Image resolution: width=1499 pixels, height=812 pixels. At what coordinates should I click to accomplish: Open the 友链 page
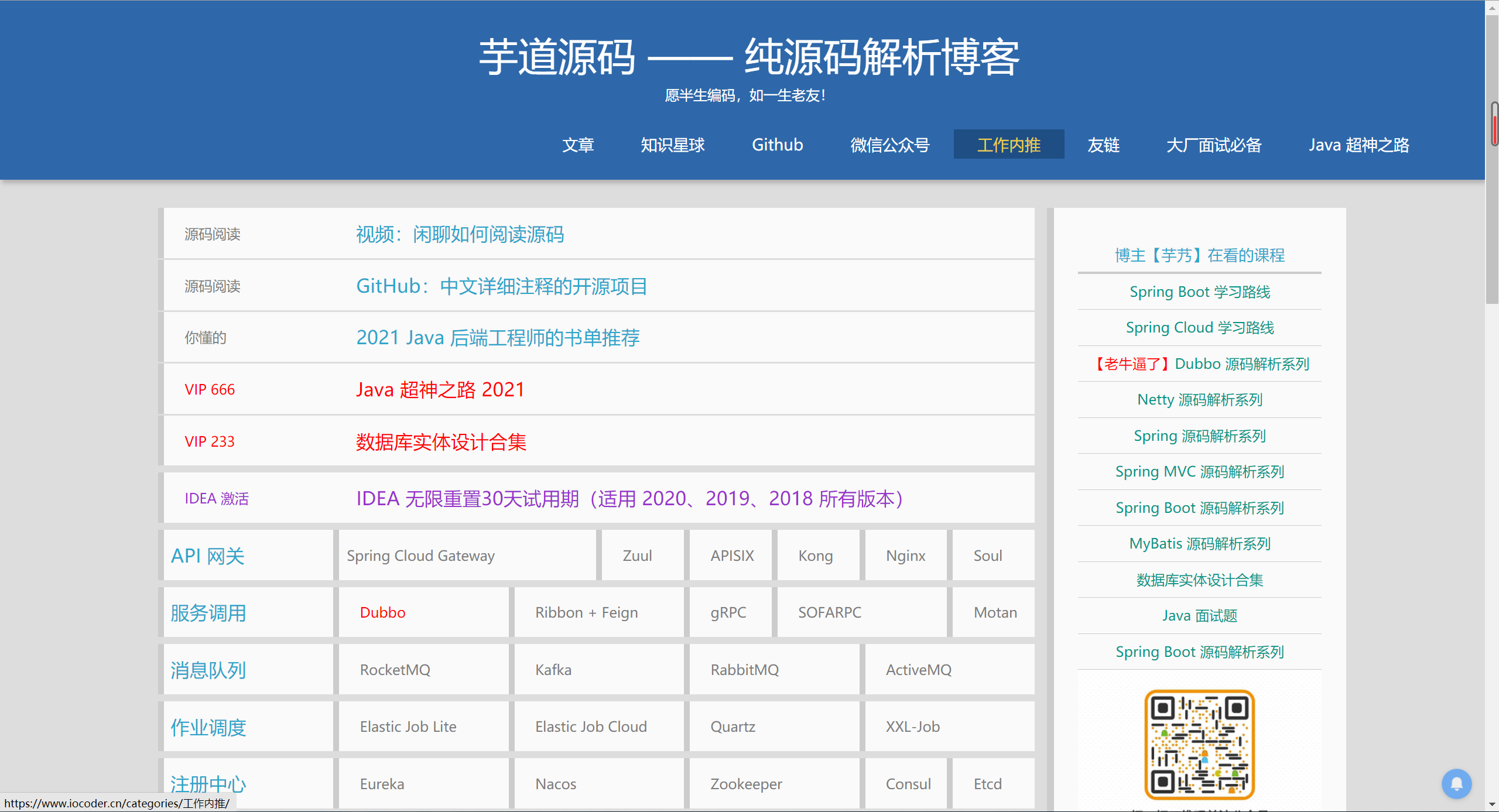(x=1103, y=145)
